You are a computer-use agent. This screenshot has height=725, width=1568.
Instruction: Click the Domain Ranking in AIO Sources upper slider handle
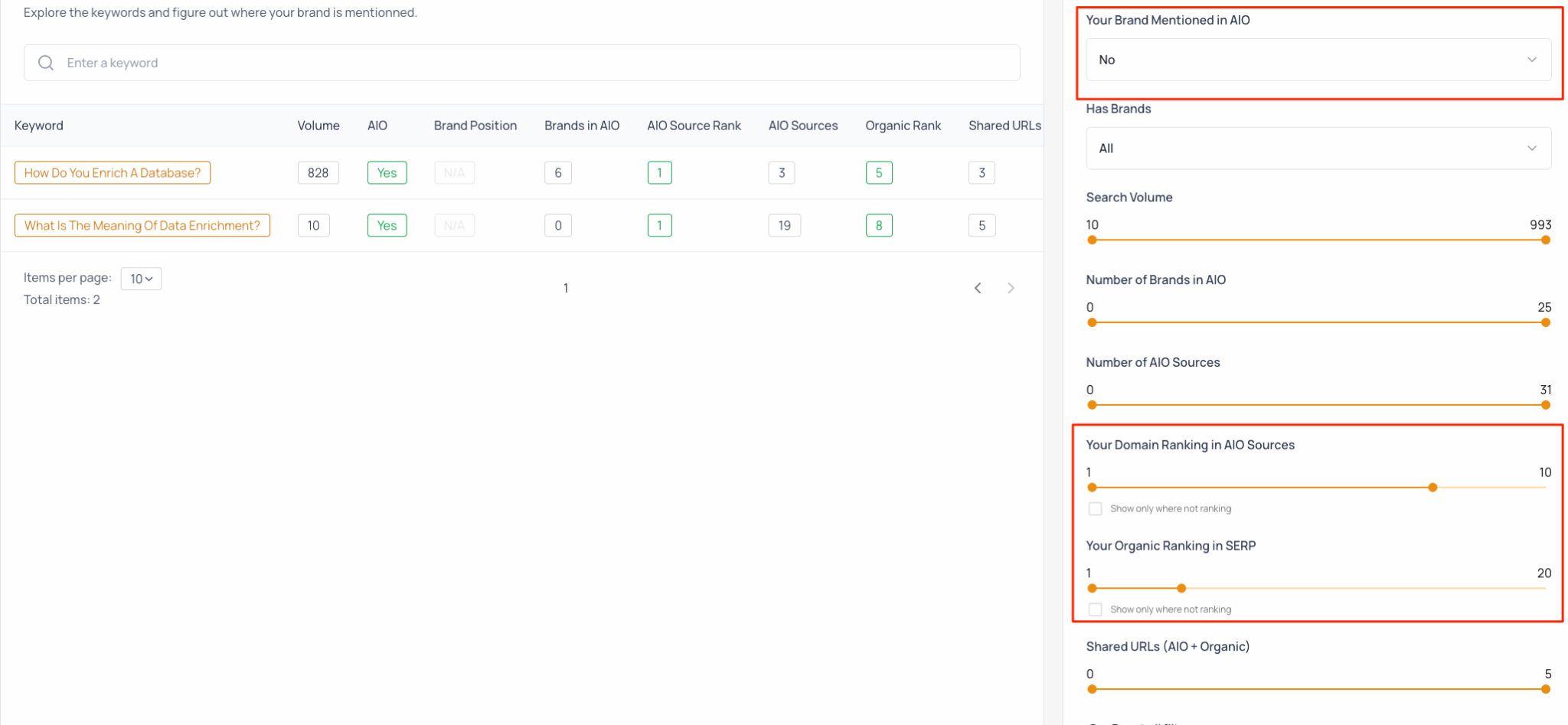click(x=1432, y=488)
